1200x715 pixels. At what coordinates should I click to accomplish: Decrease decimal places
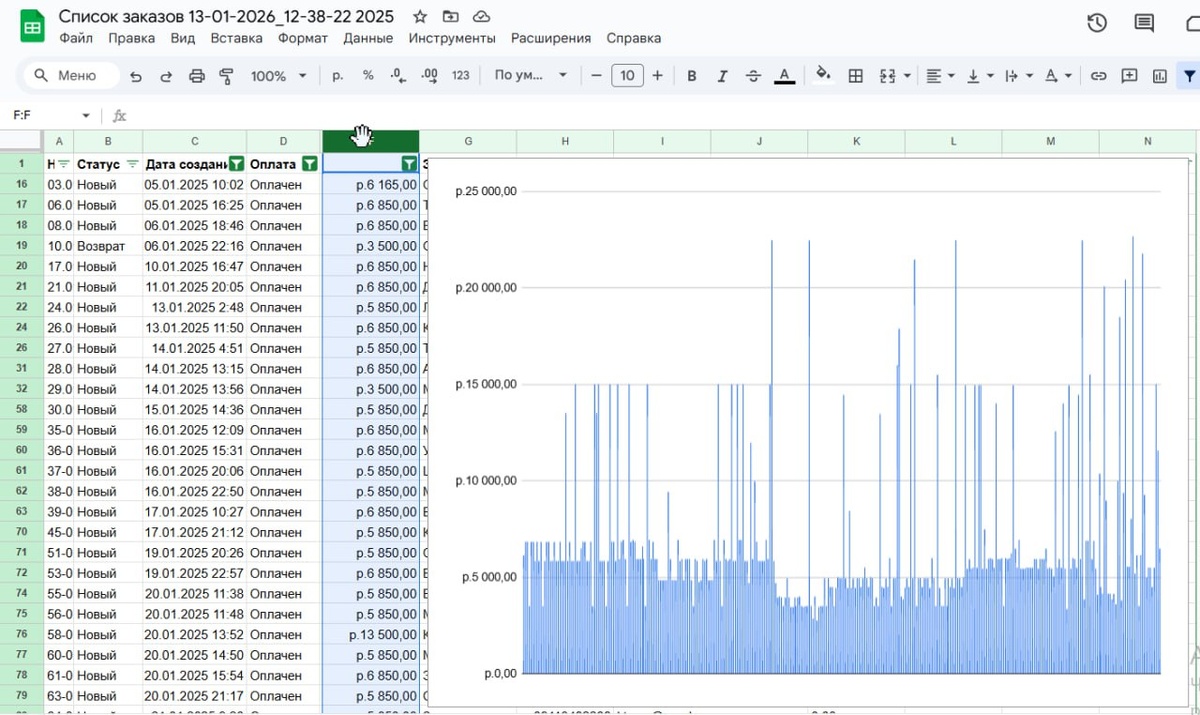tap(398, 76)
